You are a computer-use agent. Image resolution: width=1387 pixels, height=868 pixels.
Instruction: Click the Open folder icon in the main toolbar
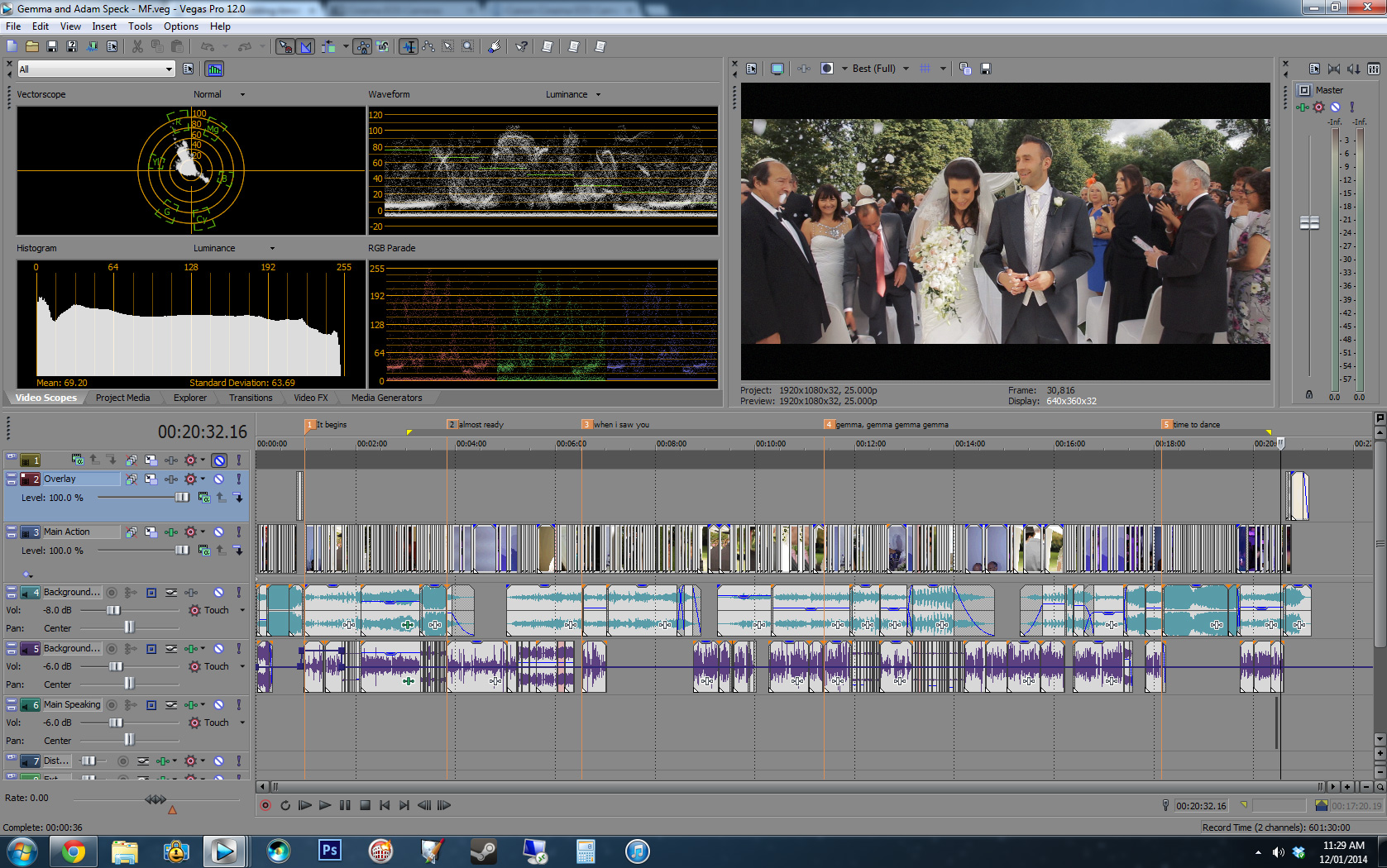[x=31, y=46]
